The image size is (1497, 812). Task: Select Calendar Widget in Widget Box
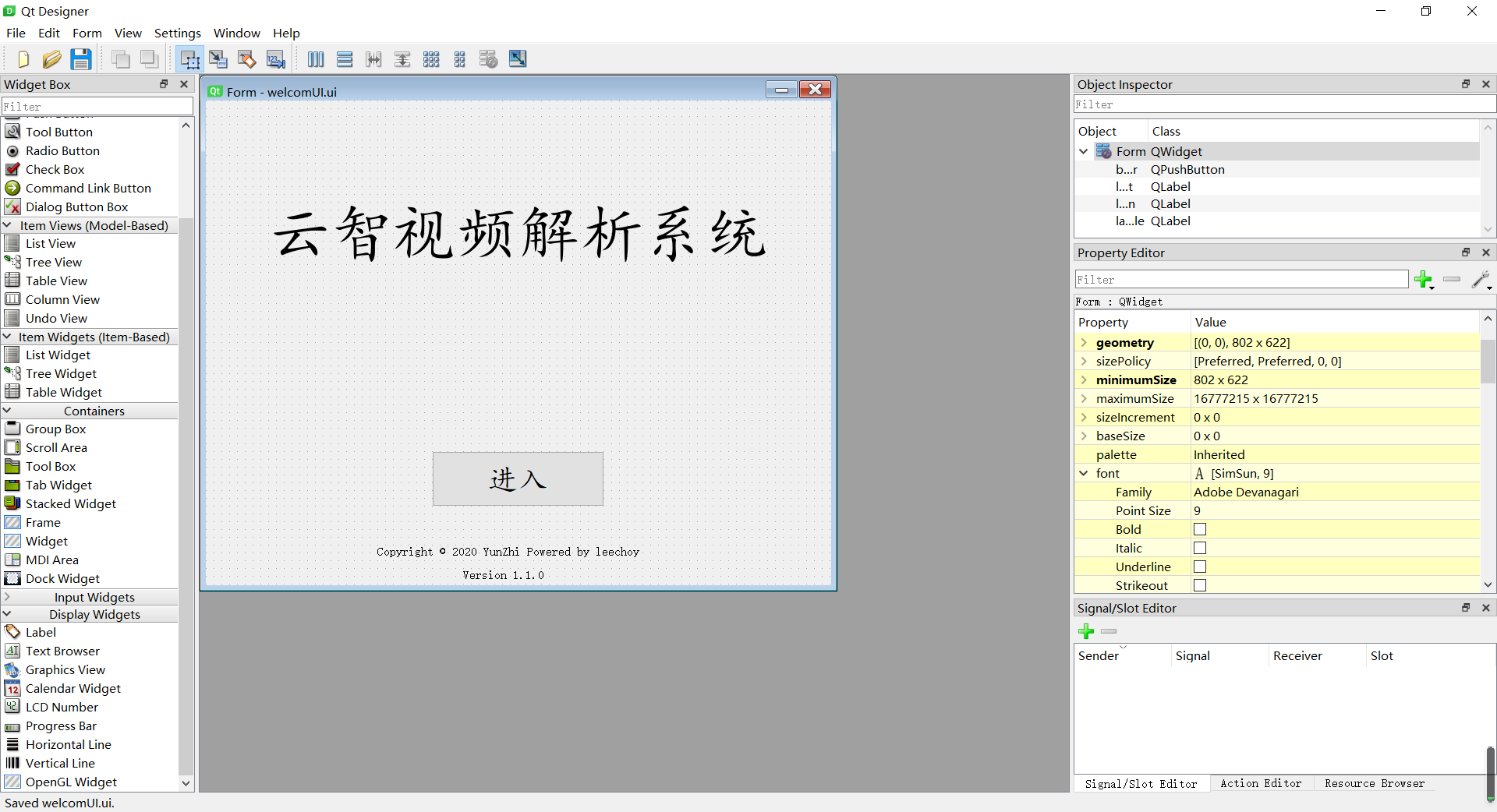click(73, 689)
